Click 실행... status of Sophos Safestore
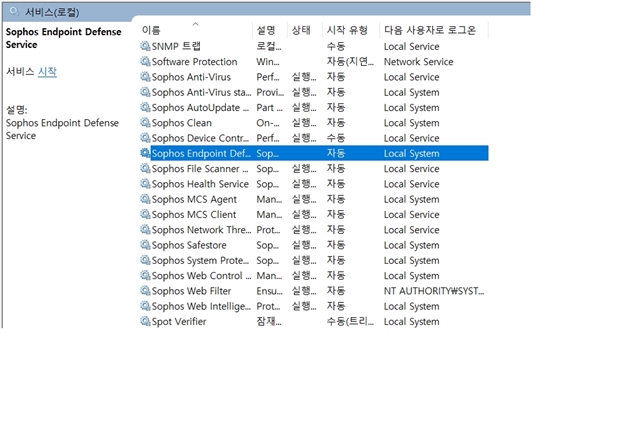The width and height of the screenshot is (640, 440). click(304, 245)
